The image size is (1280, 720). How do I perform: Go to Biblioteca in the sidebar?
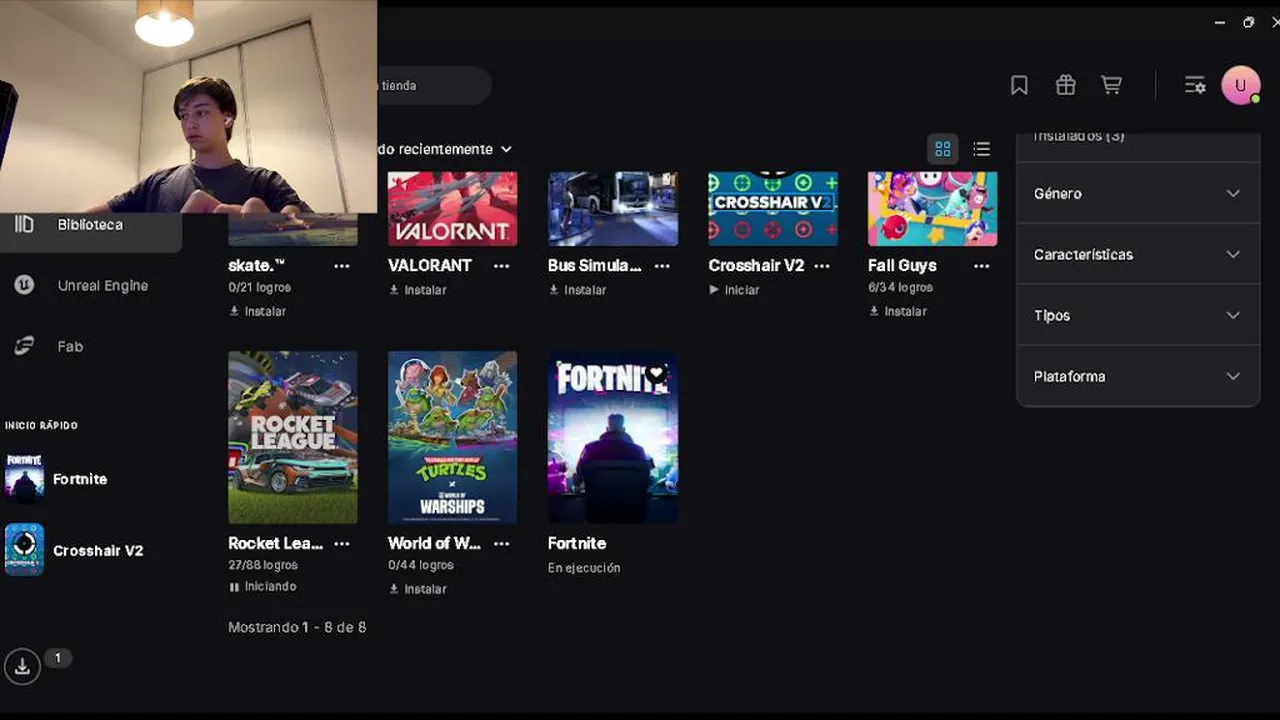pos(91,225)
